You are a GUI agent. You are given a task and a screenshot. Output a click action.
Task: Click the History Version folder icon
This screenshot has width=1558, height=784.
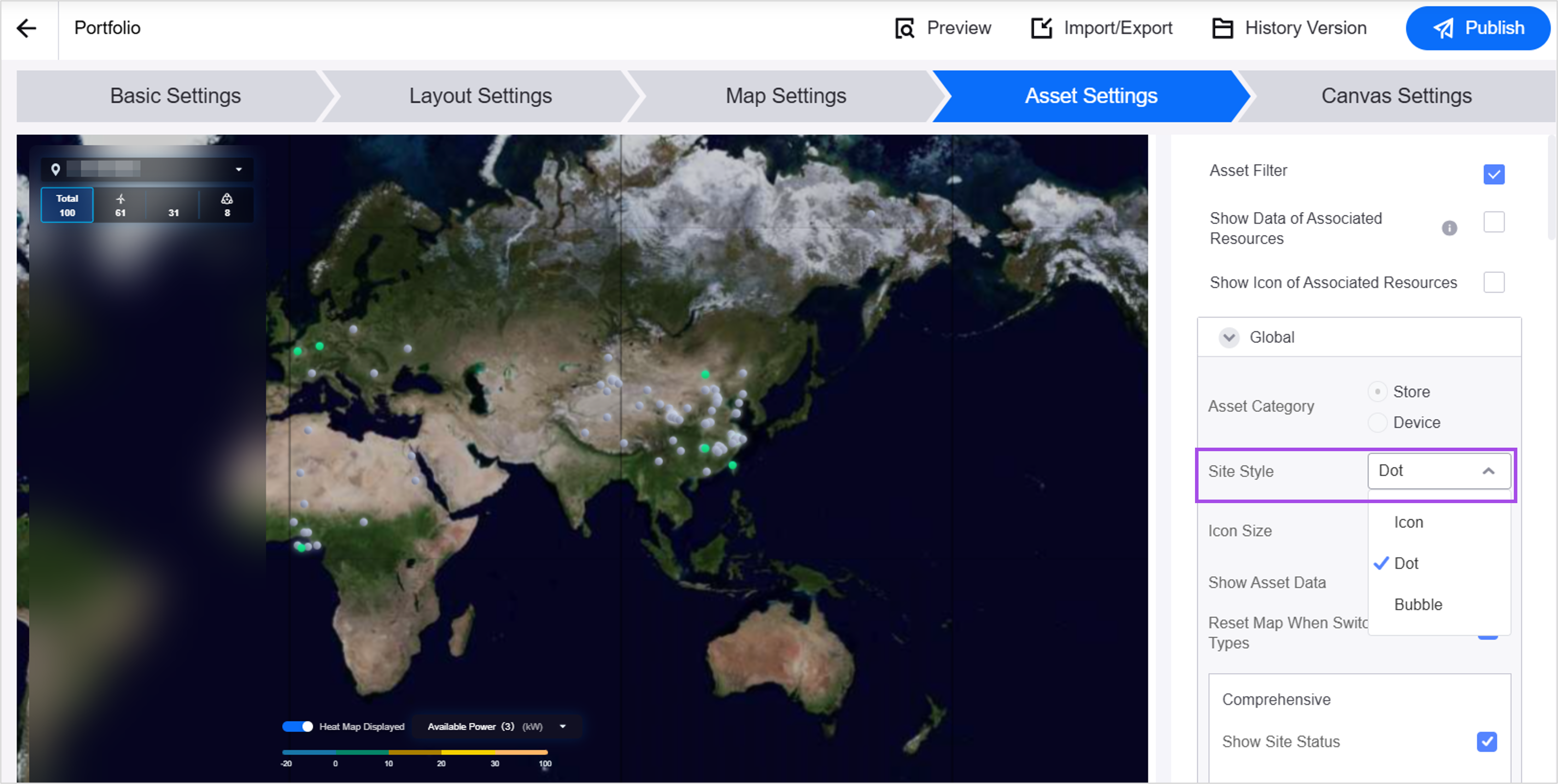(1222, 28)
